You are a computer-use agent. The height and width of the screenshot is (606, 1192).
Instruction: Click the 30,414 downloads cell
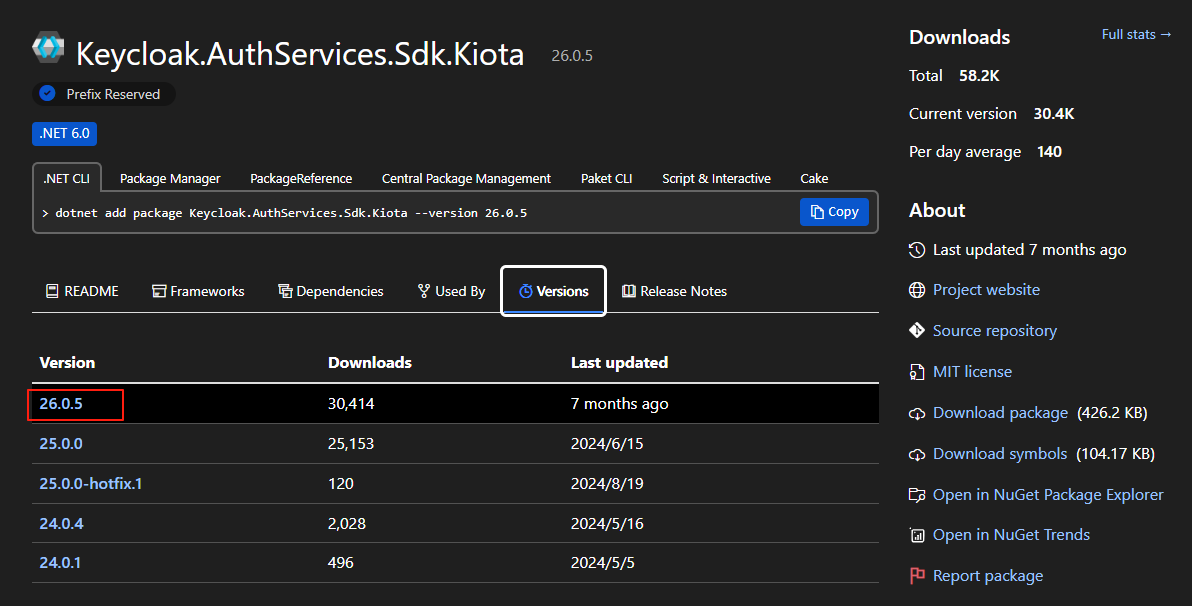350,404
